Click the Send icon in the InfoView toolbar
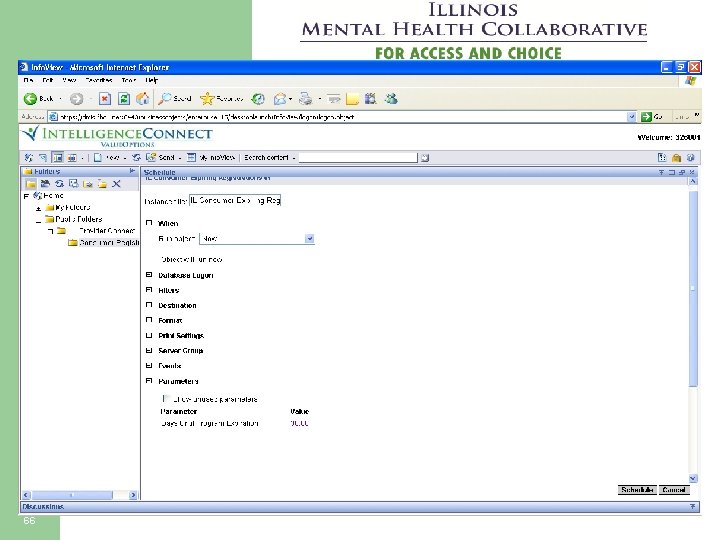Image resolution: width=720 pixels, height=540 pixels. [150, 158]
